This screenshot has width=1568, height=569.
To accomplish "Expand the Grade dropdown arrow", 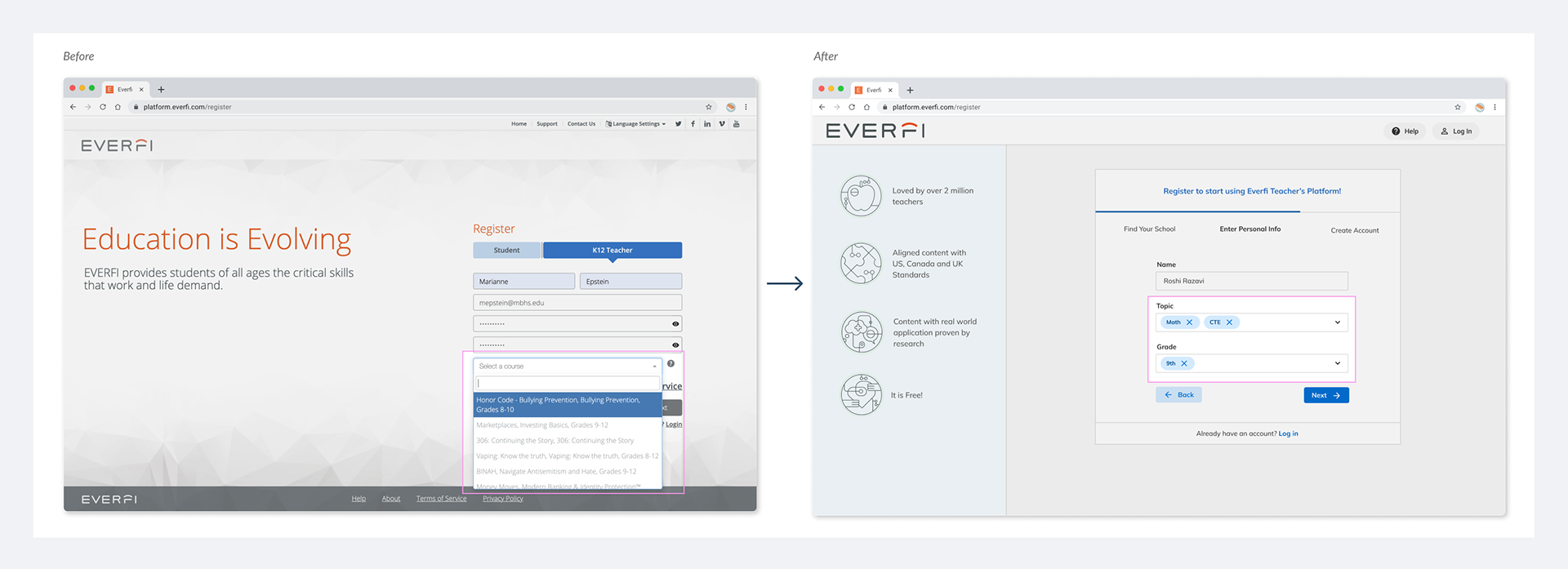I will [x=1338, y=363].
